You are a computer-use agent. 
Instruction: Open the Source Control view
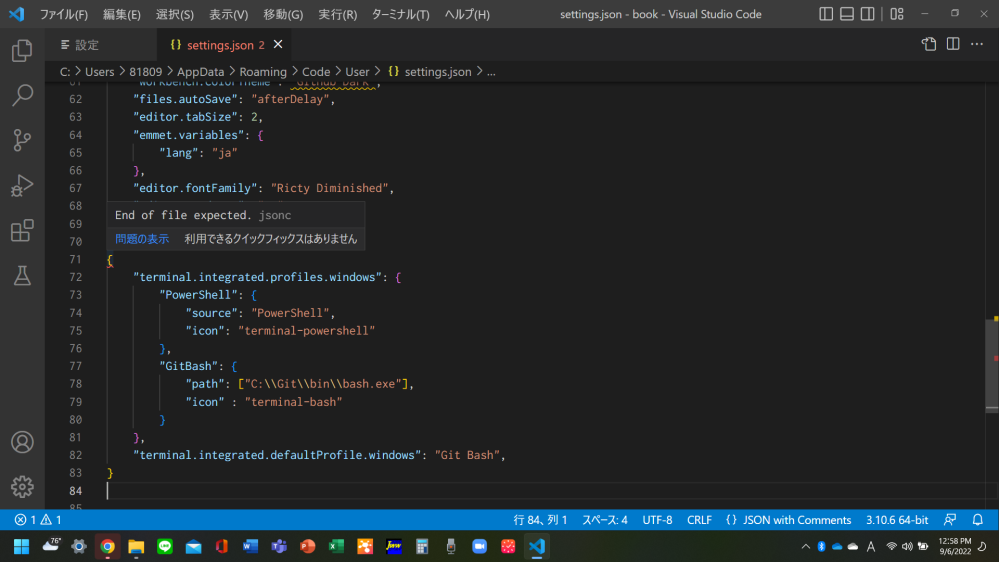22,140
